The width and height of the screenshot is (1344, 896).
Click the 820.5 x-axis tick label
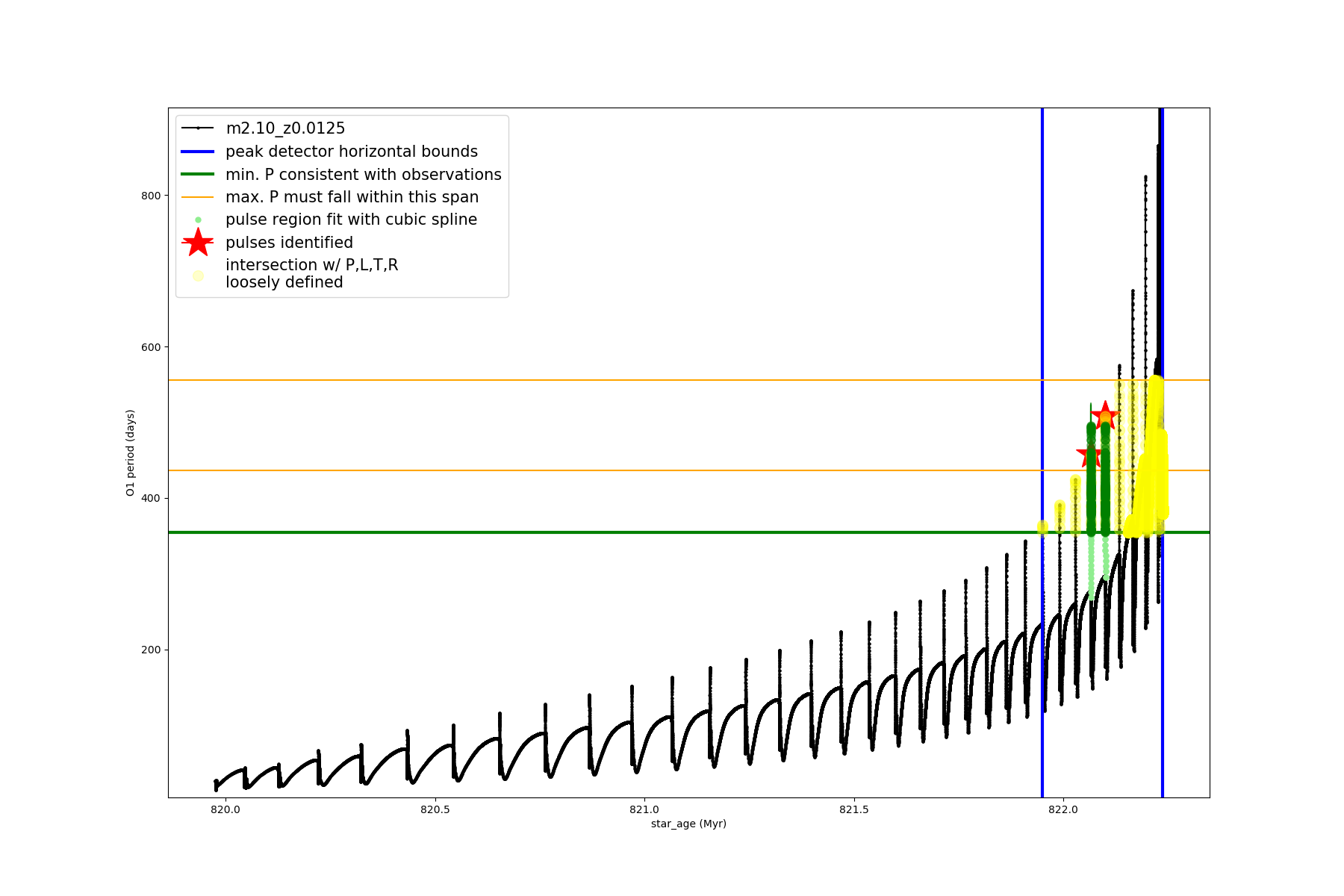435,809
